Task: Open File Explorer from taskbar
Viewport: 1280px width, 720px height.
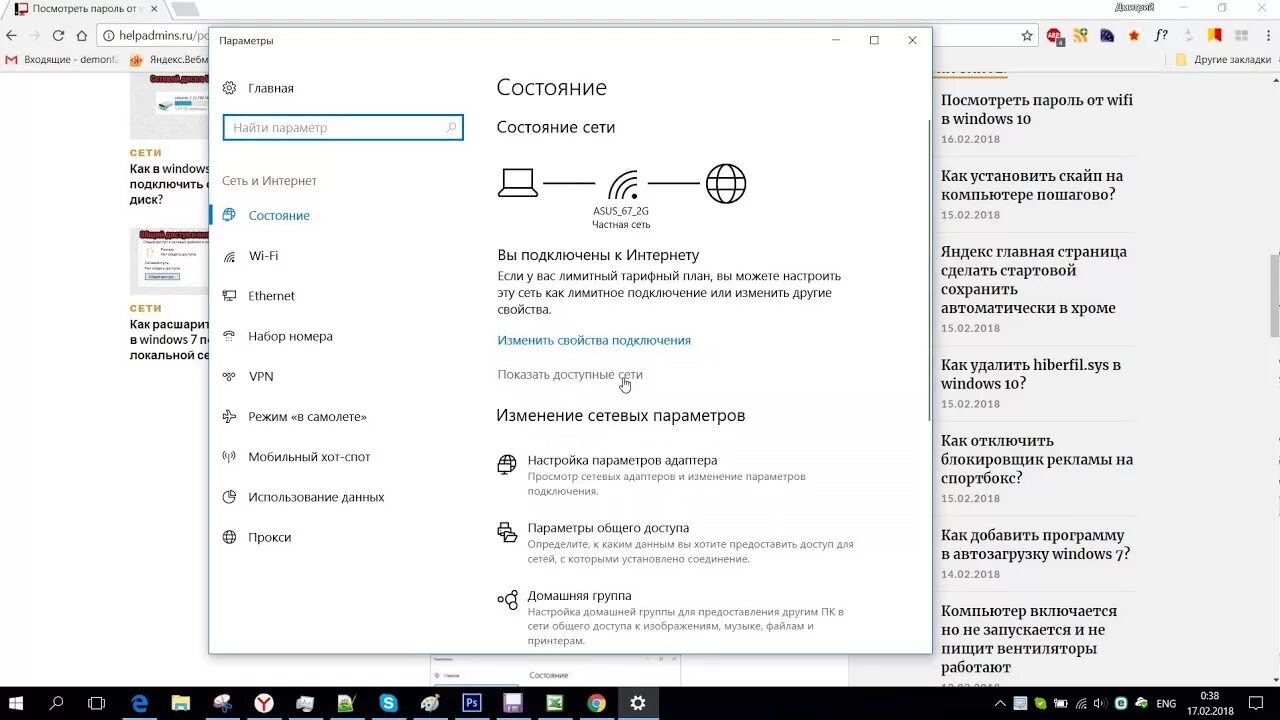Action: tap(180, 703)
